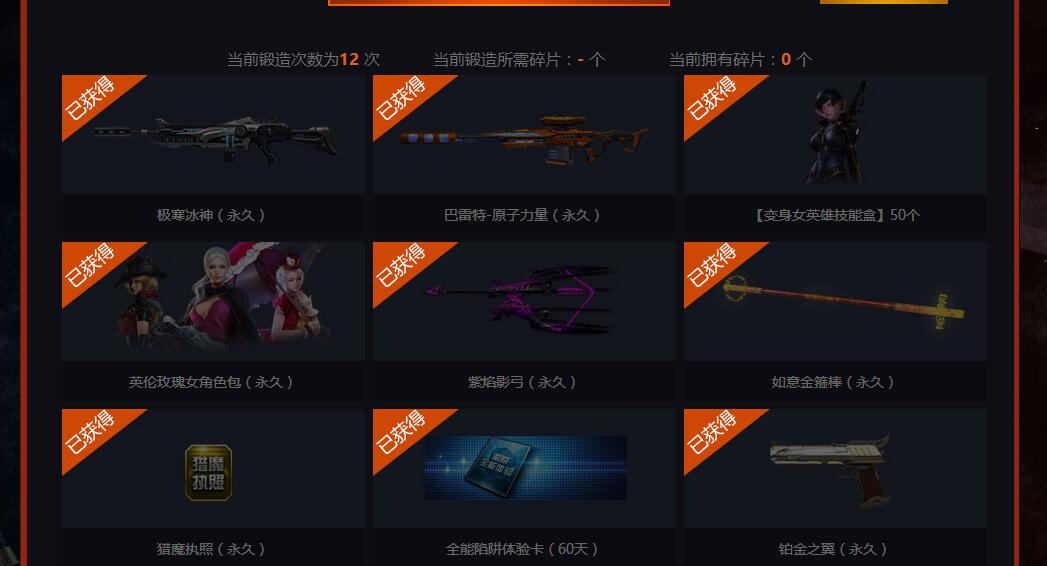Click the 如意金箍棒（永久）label
The image size is (1047, 566).
point(833,382)
